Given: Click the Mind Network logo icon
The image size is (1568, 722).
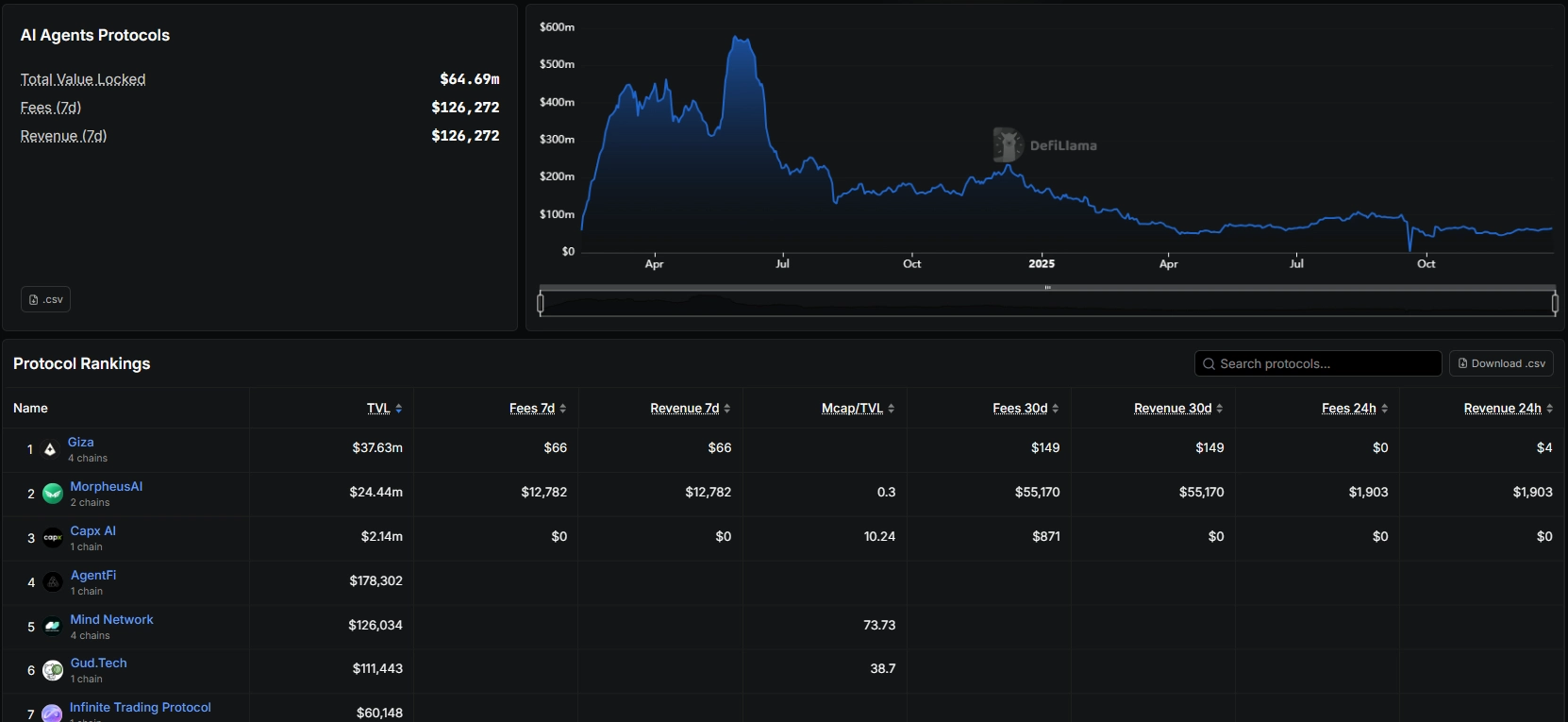Looking at the screenshot, I should pyautogui.click(x=53, y=627).
